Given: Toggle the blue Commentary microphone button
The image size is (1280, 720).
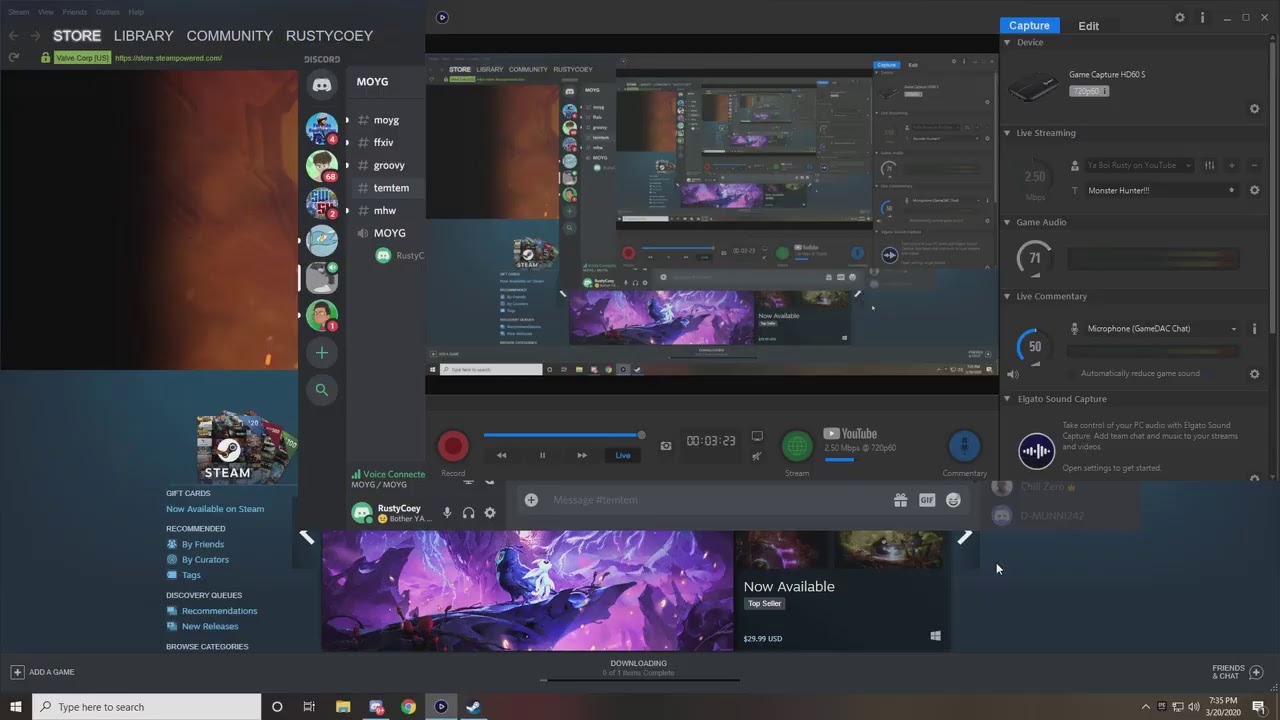Looking at the screenshot, I should pos(964,446).
